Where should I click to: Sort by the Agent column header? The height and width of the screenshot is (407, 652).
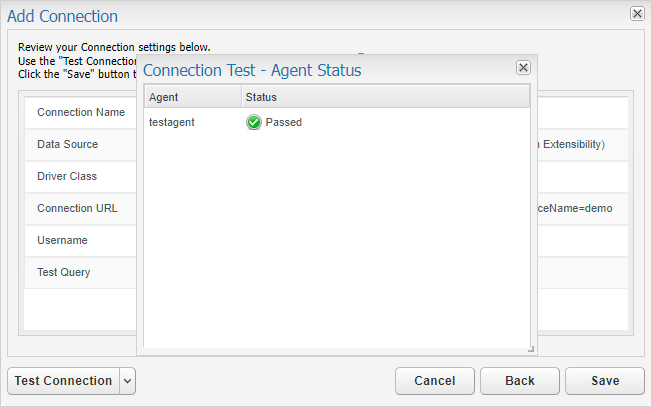coord(193,97)
